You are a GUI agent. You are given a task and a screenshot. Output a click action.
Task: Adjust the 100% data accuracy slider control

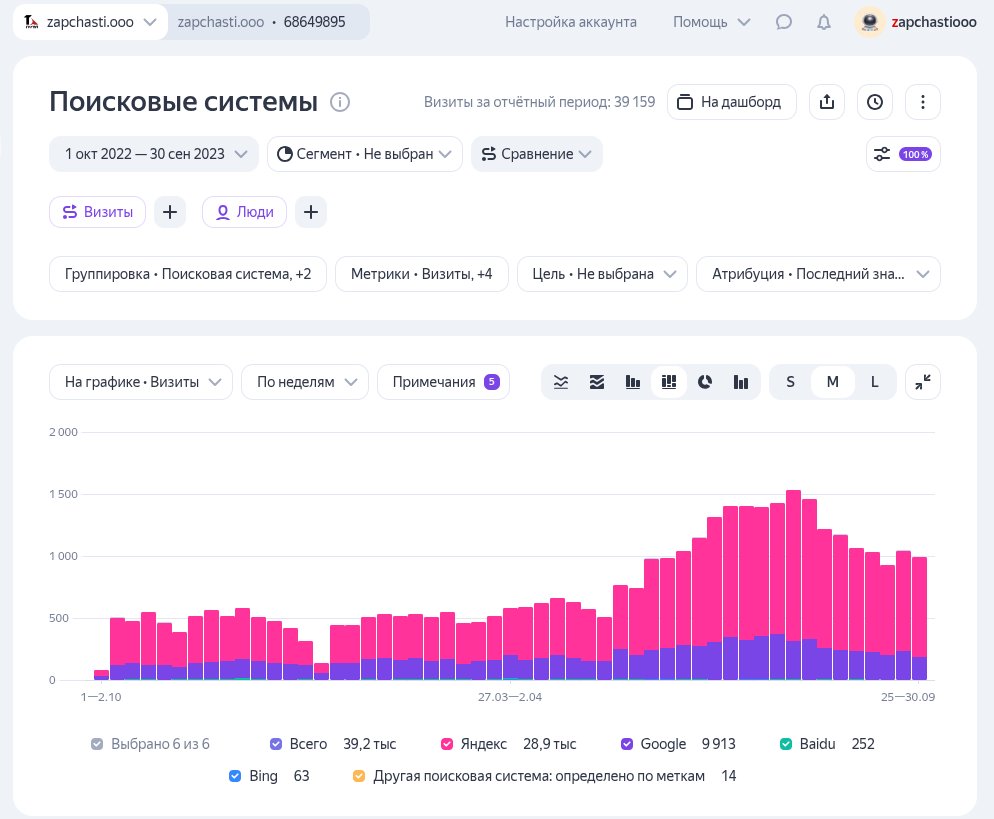tap(902, 154)
